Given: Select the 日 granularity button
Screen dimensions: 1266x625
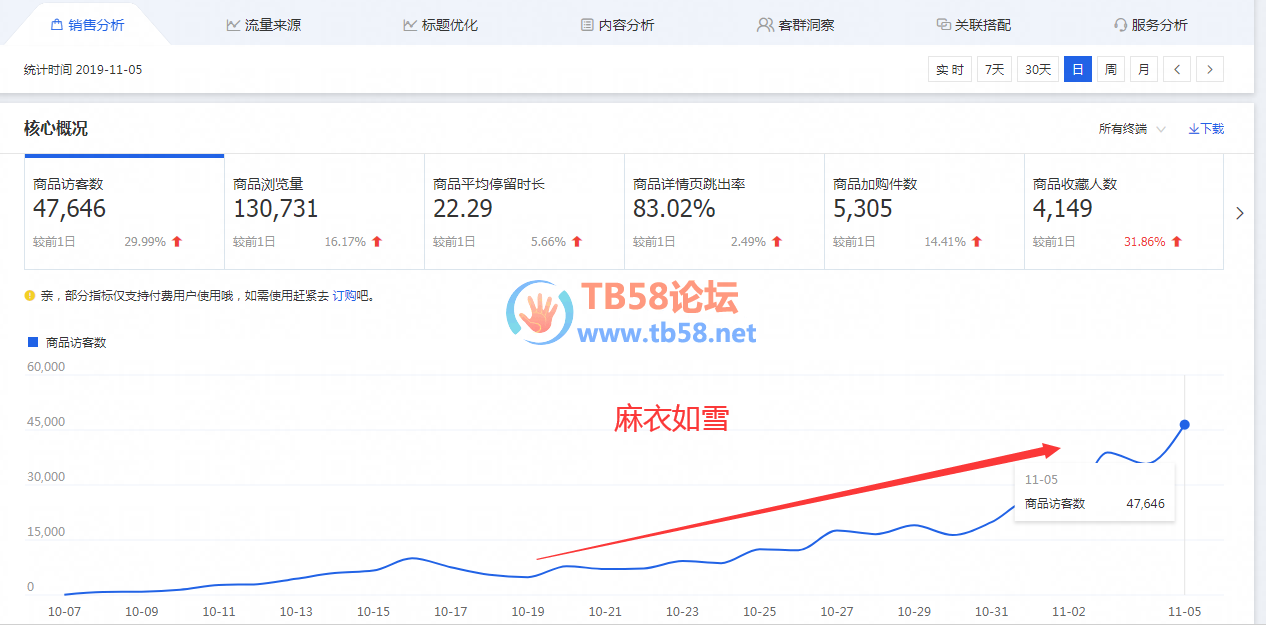Looking at the screenshot, I should (x=1077, y=70).
